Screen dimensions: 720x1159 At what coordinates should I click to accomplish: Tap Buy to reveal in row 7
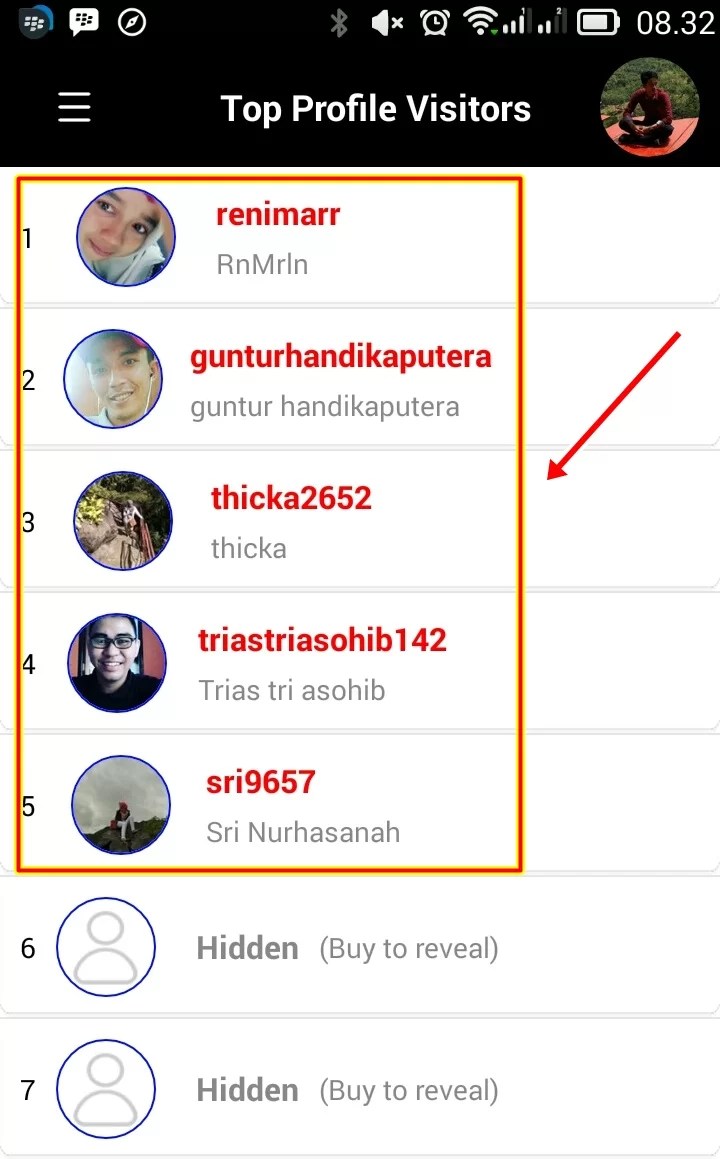pyautogui.click(x=409, y=1090)
